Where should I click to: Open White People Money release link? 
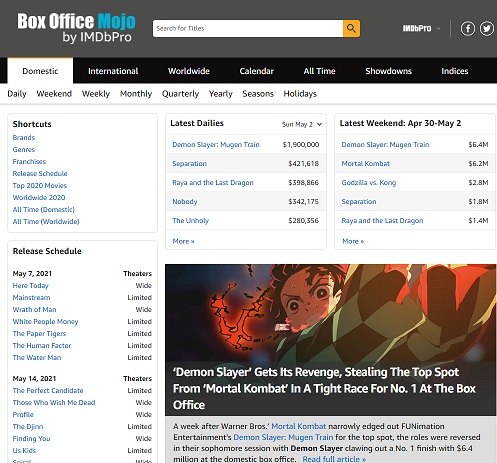click(x=45, y=321)
